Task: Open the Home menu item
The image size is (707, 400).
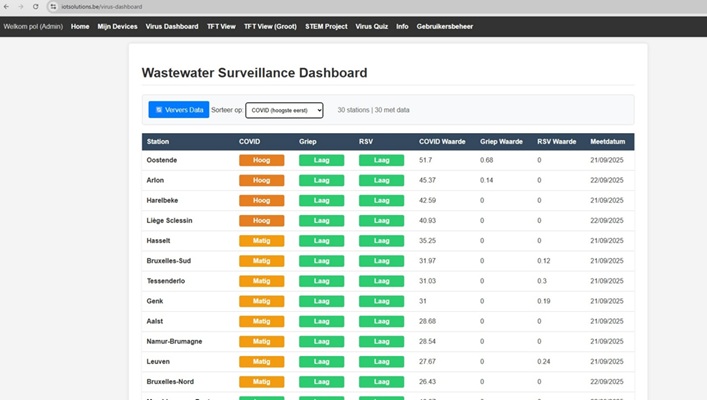Action: click(x=80, y=27)
